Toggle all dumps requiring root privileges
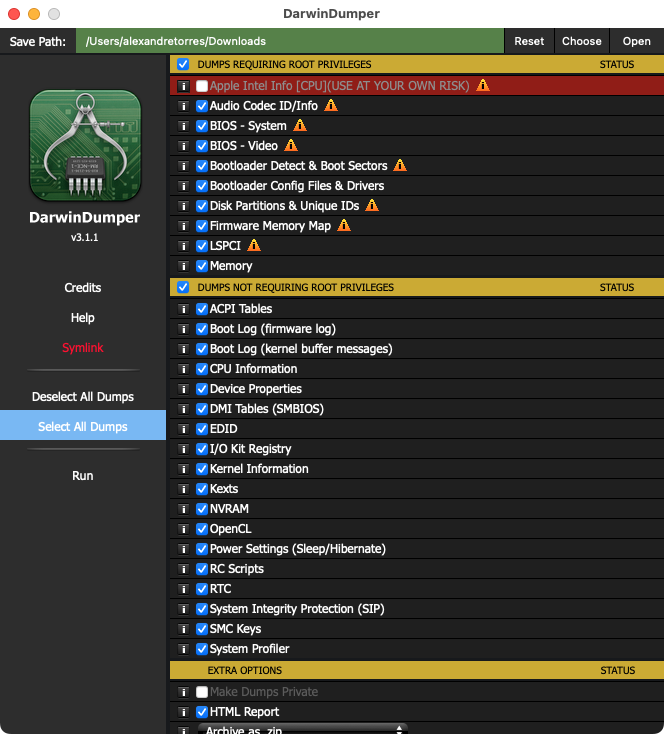Image resolution: width=664 pixels, height=734 pixels. [183, 64]
